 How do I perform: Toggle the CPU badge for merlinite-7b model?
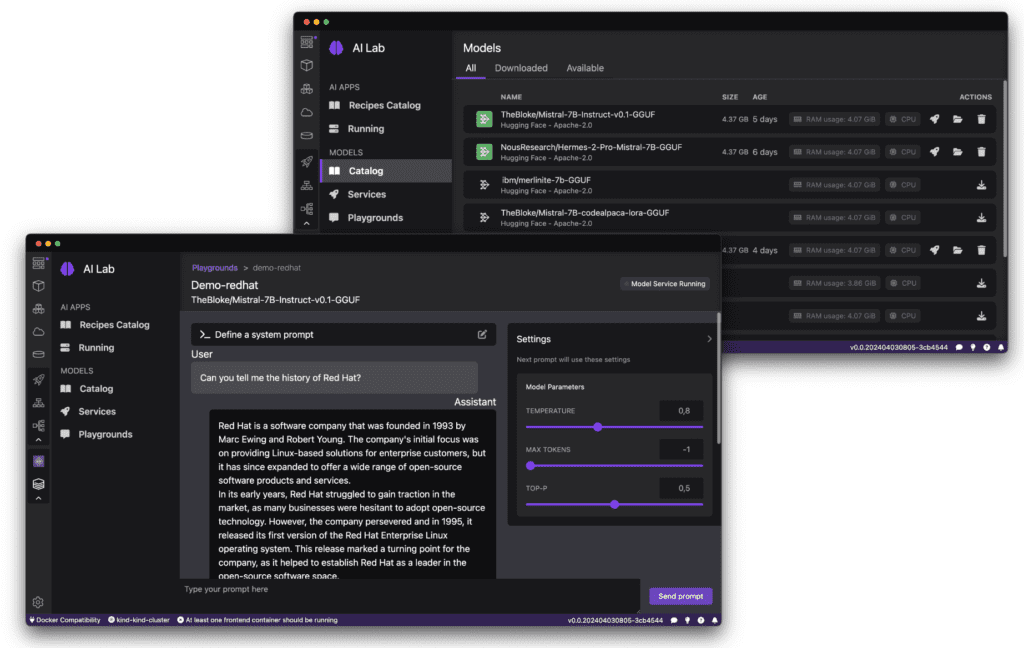coord(902,184)
